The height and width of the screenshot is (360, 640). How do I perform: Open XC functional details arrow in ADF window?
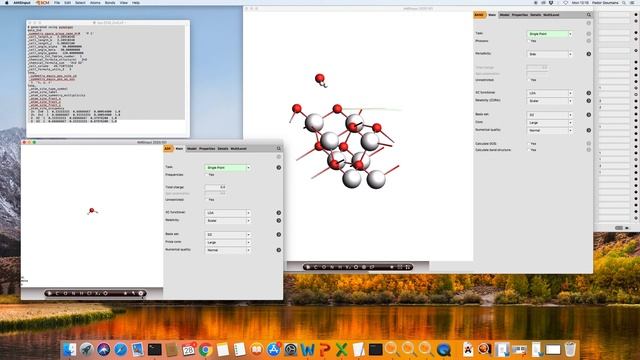[x=279, y=213]
